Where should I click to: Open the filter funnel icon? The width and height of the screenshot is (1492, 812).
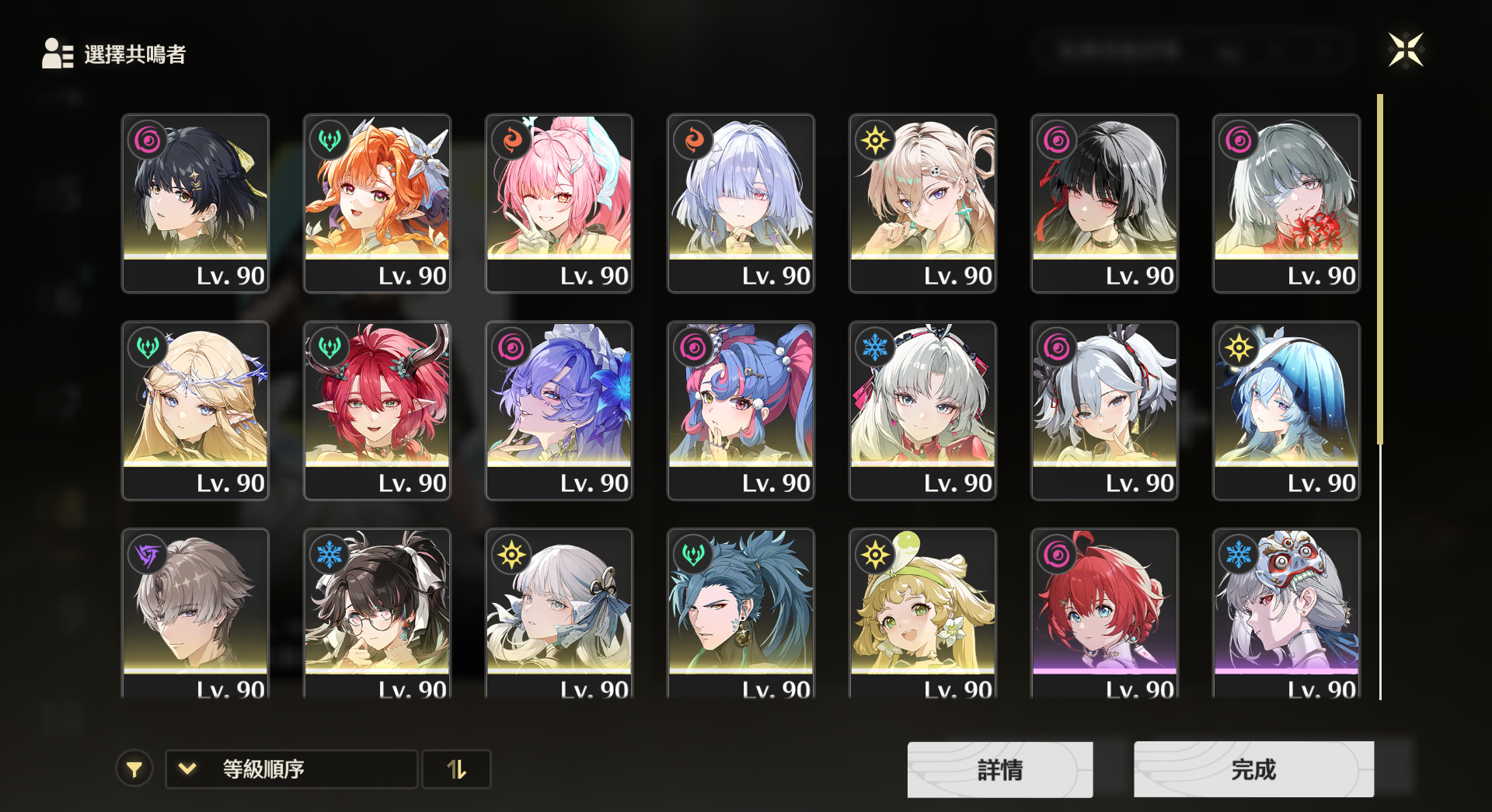click(x=134, y=769)
